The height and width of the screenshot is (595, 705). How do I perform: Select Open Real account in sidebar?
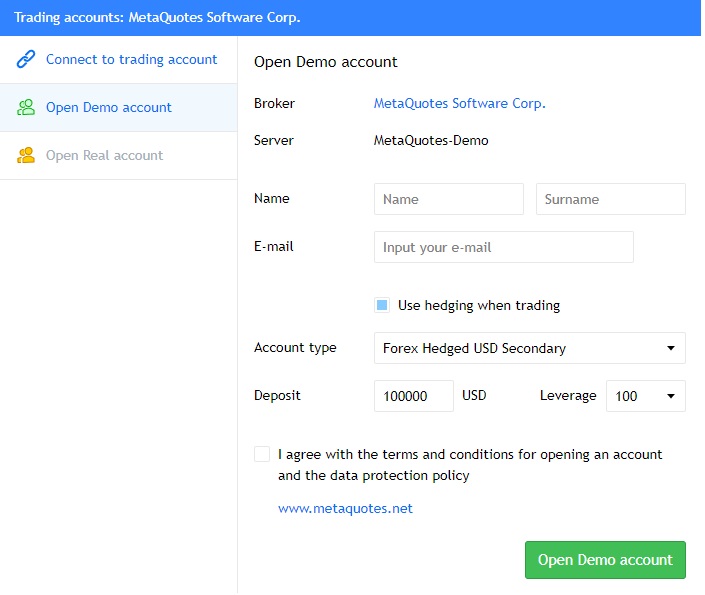104,156
